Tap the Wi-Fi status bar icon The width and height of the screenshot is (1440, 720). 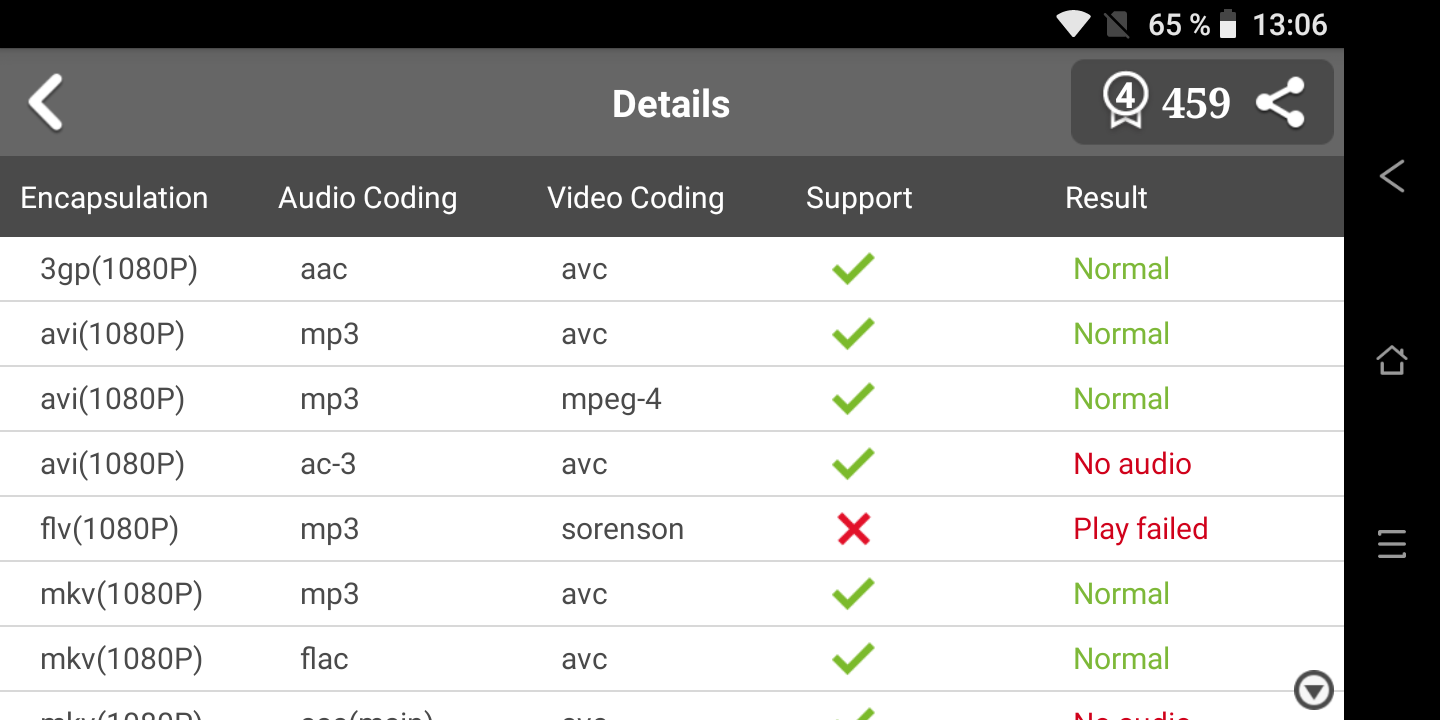point(1073,24)
